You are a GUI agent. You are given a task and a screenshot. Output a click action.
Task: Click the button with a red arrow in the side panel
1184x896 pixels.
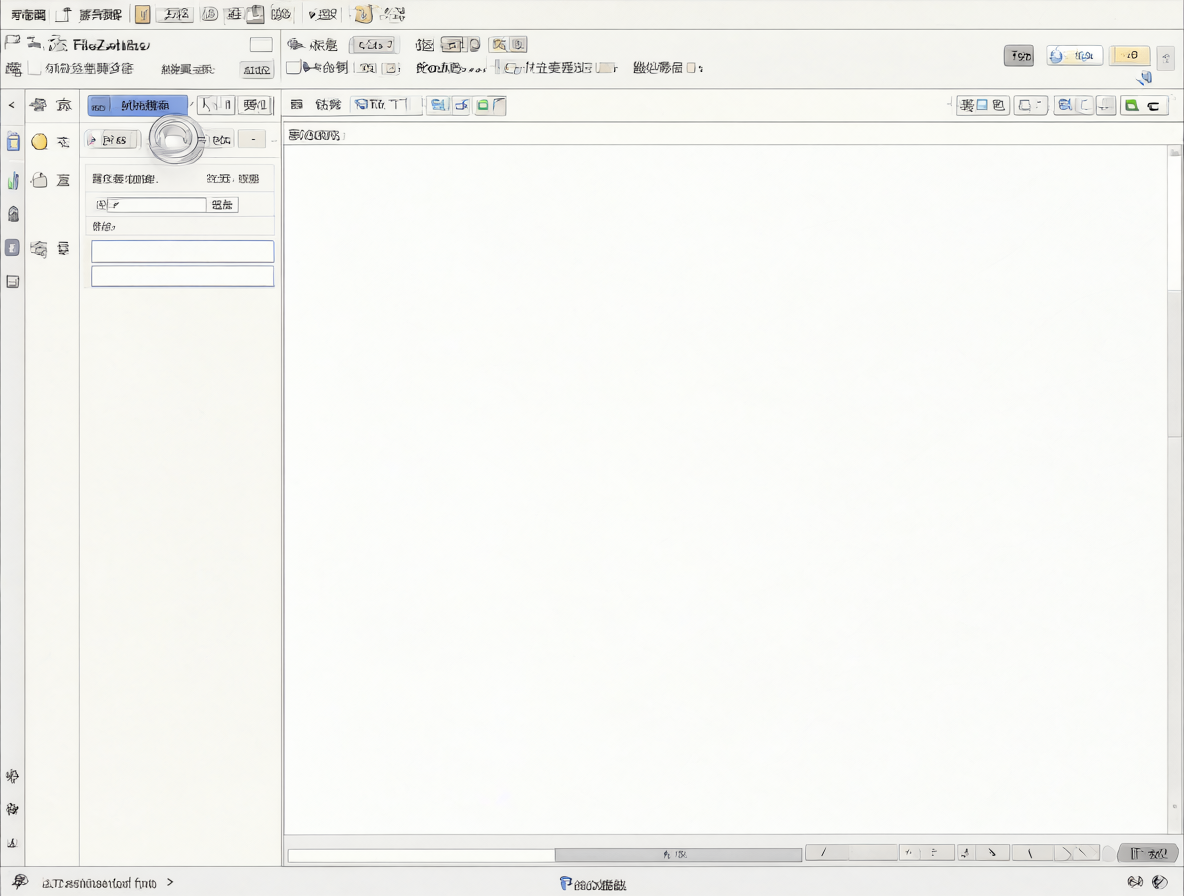(x=113, y=140)
